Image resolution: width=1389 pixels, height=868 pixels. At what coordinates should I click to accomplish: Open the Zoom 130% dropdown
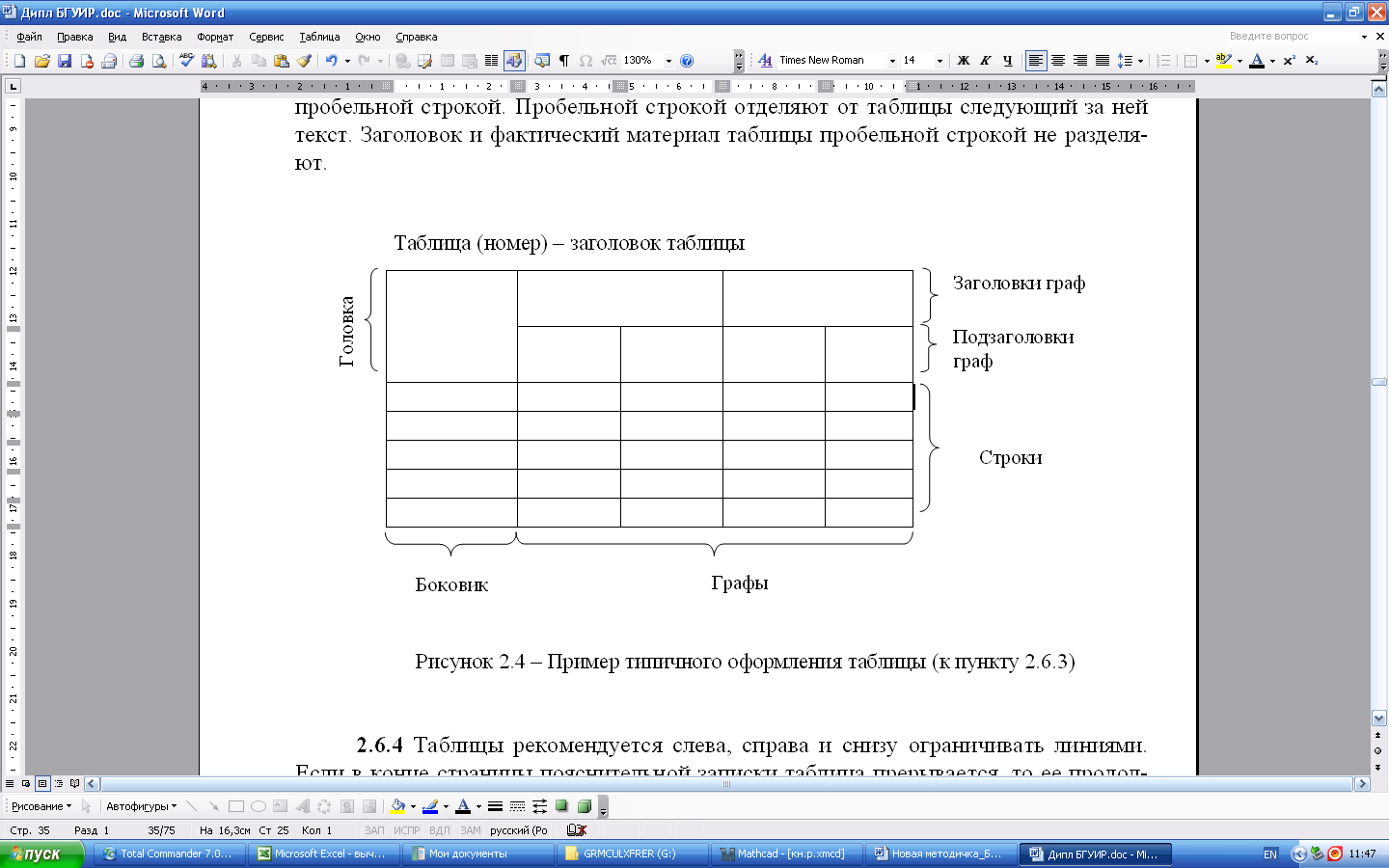668,61
